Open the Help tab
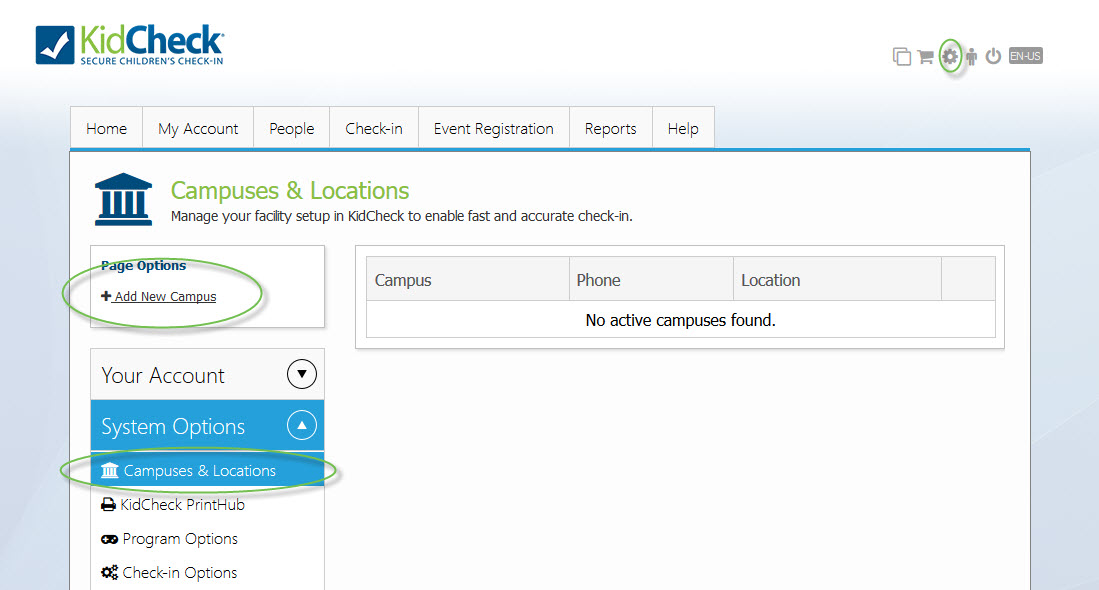This screenshot has height=590, width=1099. click(683, 128)
